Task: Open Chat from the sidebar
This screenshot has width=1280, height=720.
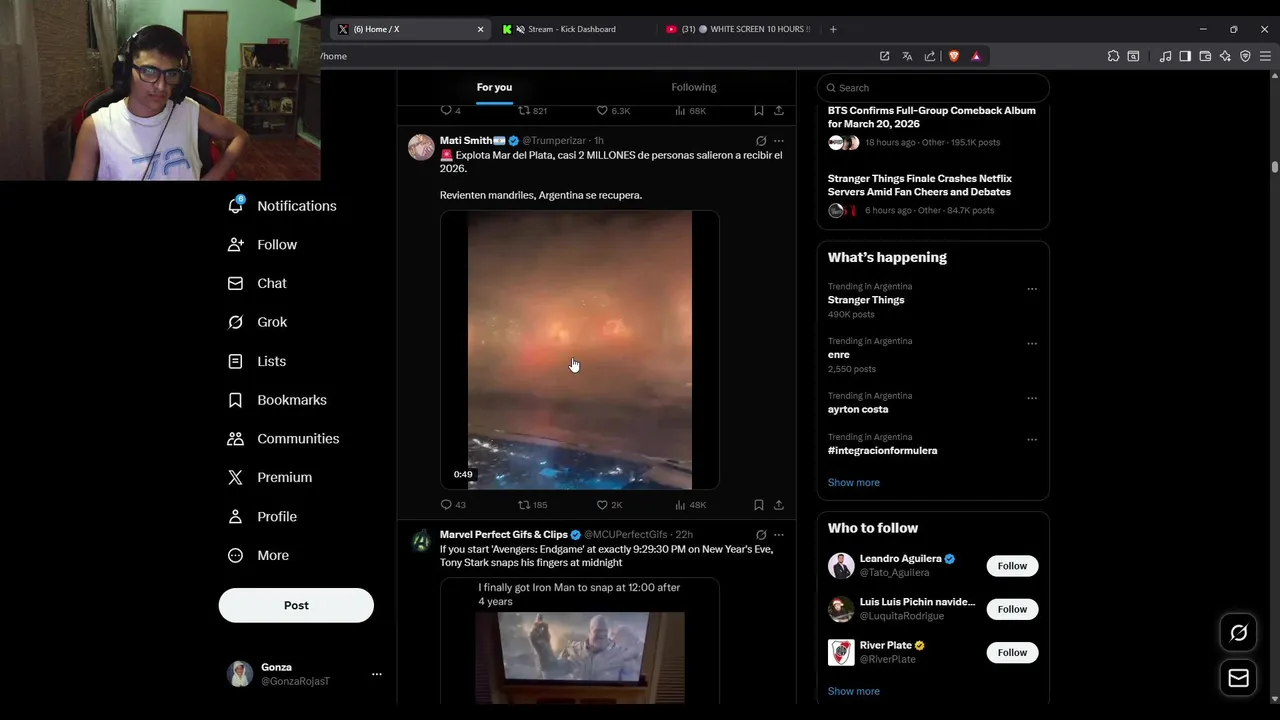Action: pyautogui.click(x=257, y=284)
